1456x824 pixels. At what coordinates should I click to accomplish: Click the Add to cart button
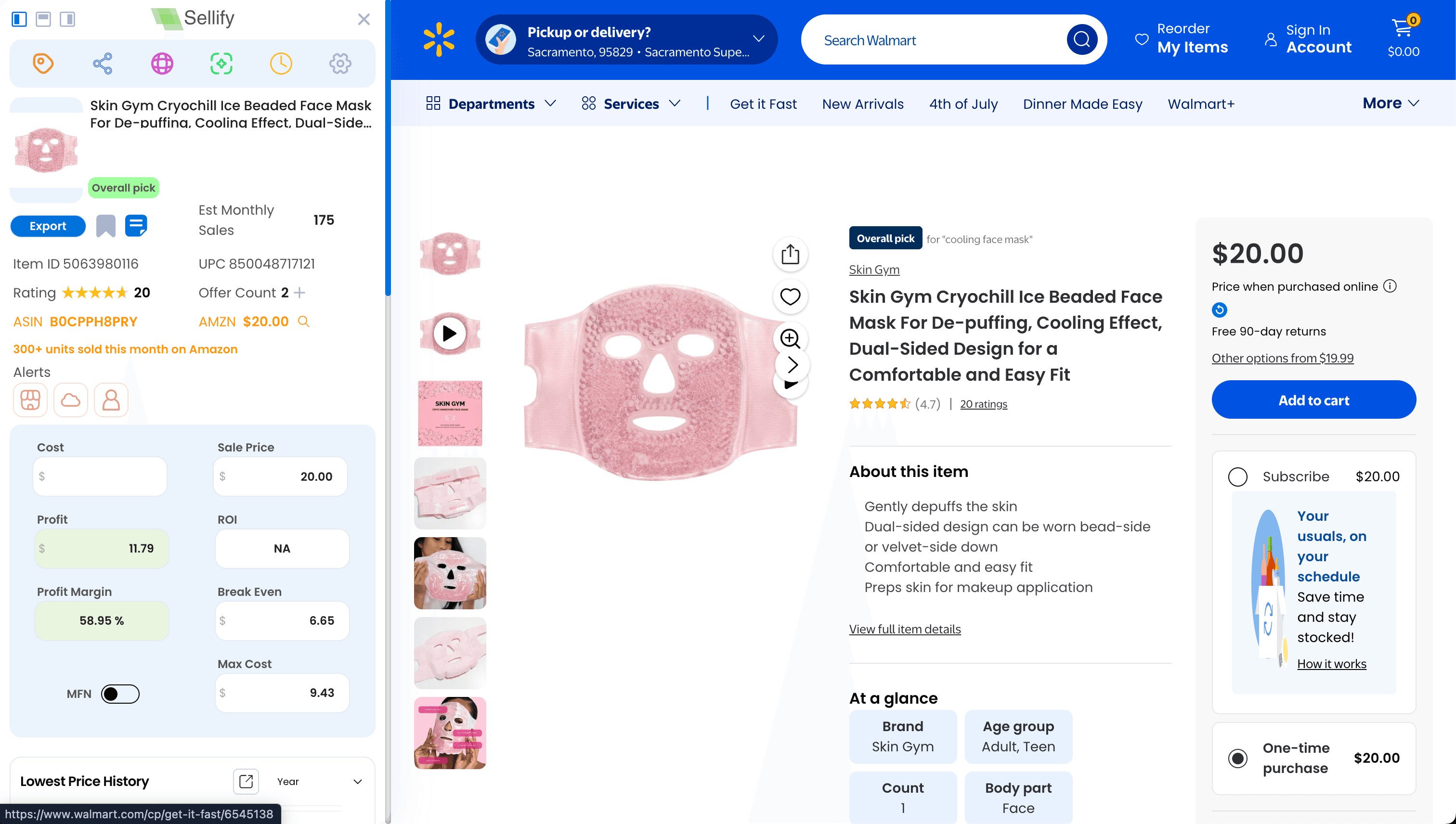click(x=1313, y=400)
